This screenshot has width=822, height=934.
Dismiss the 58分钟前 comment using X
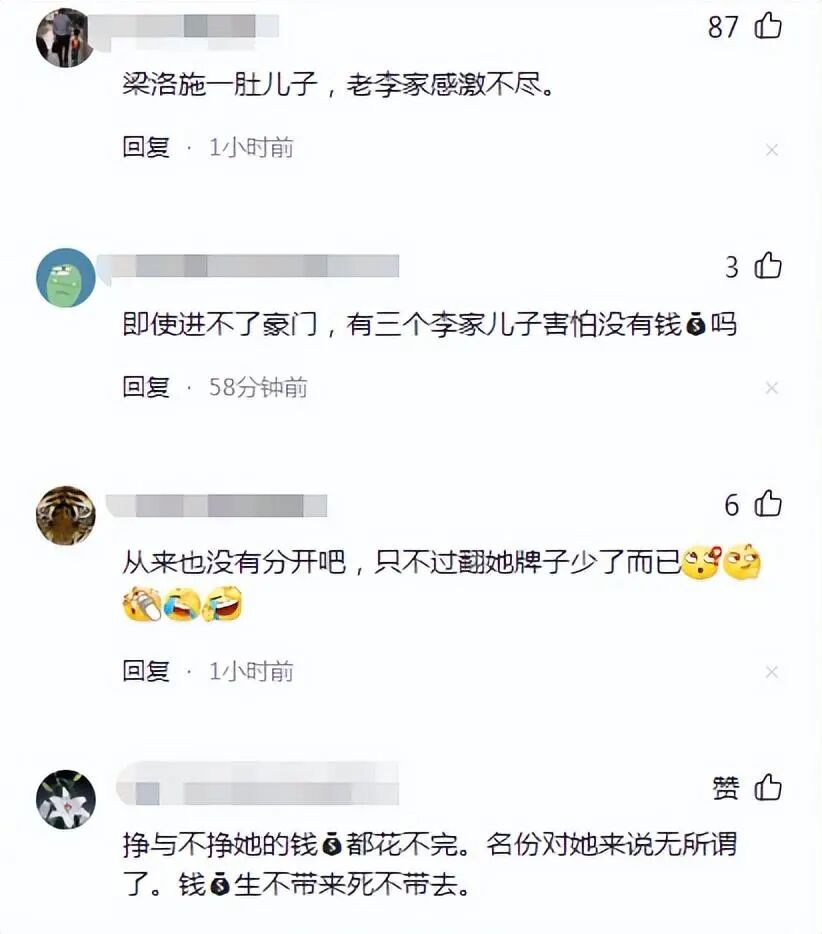click(772, 388)
